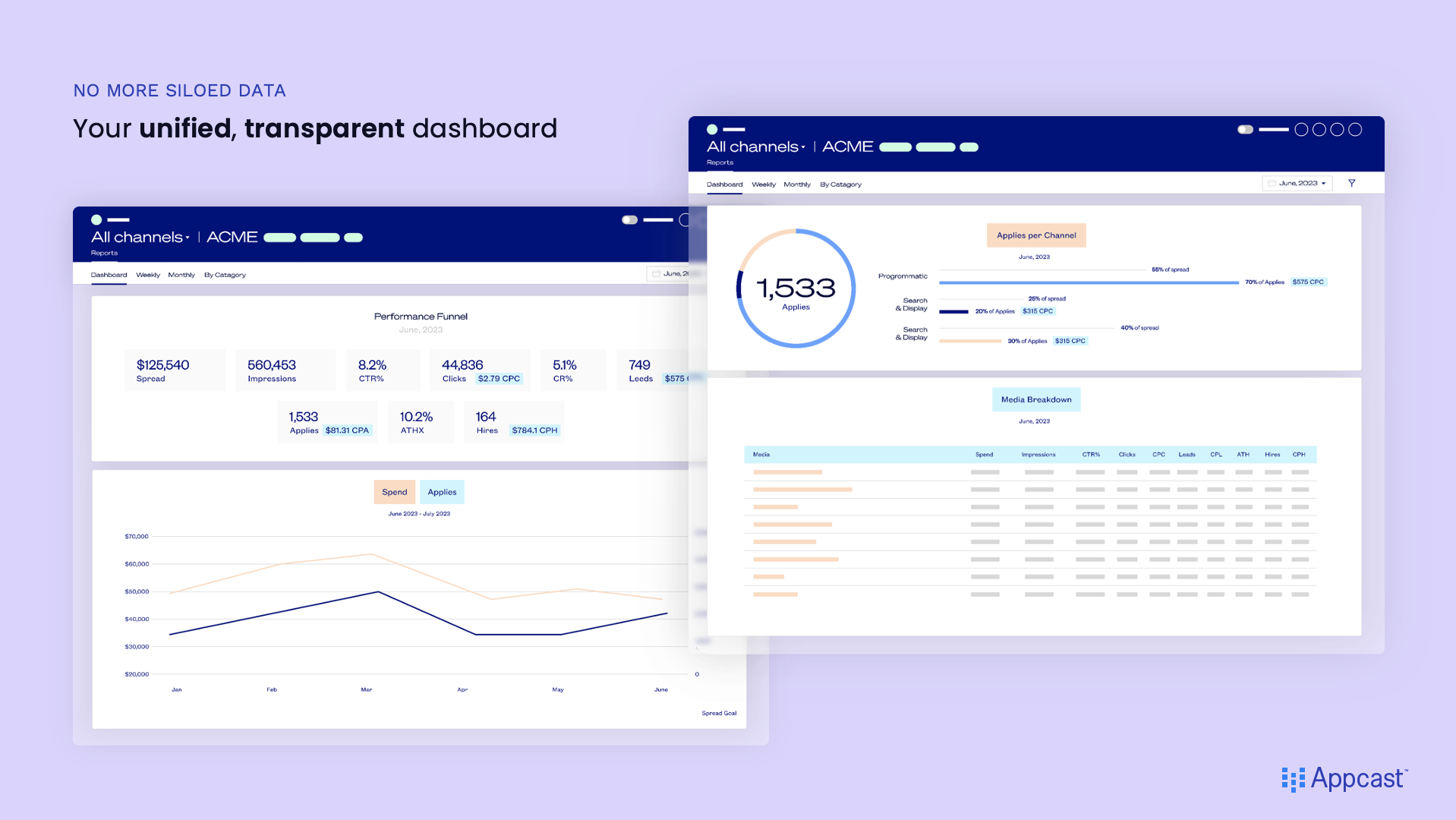Flip the toggle switch in the left dashboard header
The width and height of the screenshot is (1456, 820).
coord(629,219)
